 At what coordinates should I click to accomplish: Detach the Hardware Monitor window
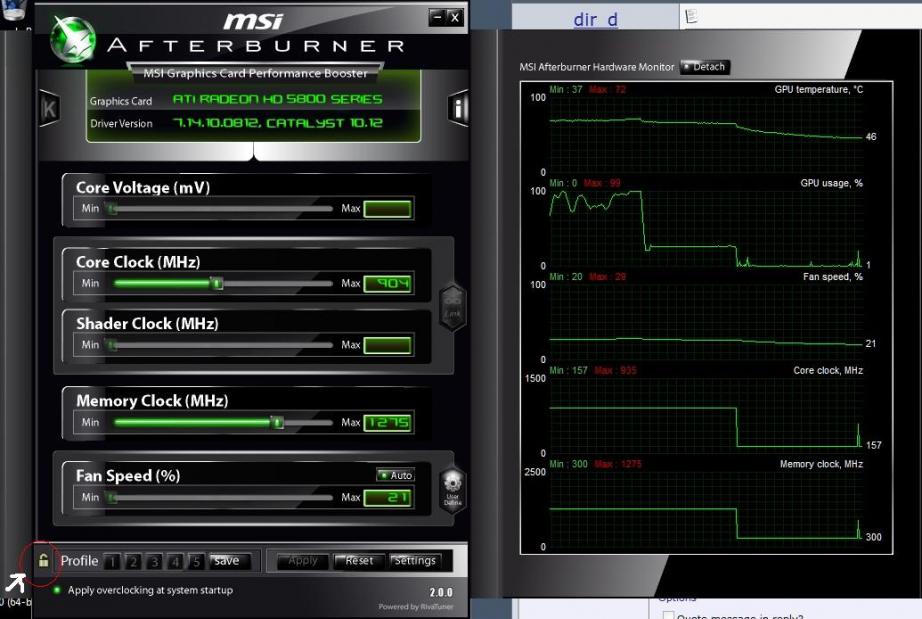pos(704,67)
